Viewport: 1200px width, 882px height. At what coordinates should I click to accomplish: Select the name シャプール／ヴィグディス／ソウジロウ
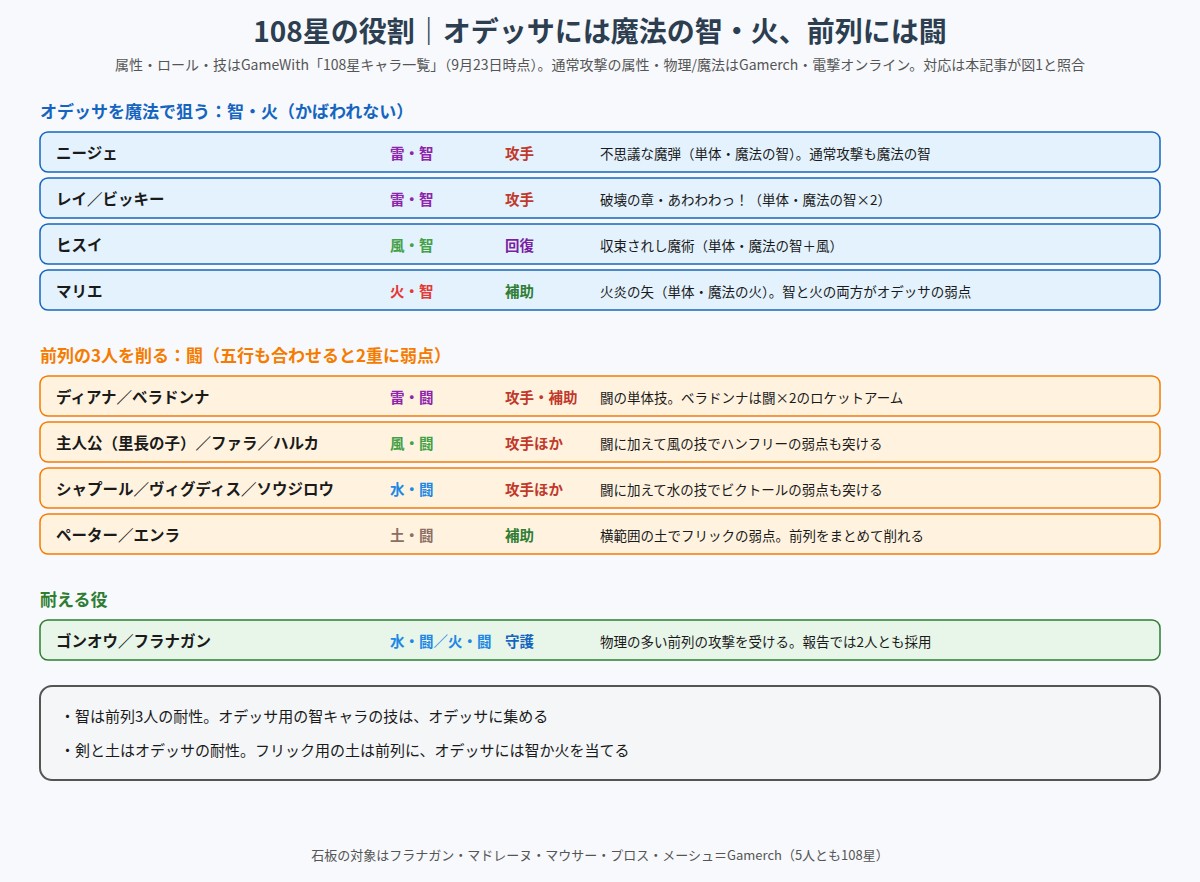(195, 490)
